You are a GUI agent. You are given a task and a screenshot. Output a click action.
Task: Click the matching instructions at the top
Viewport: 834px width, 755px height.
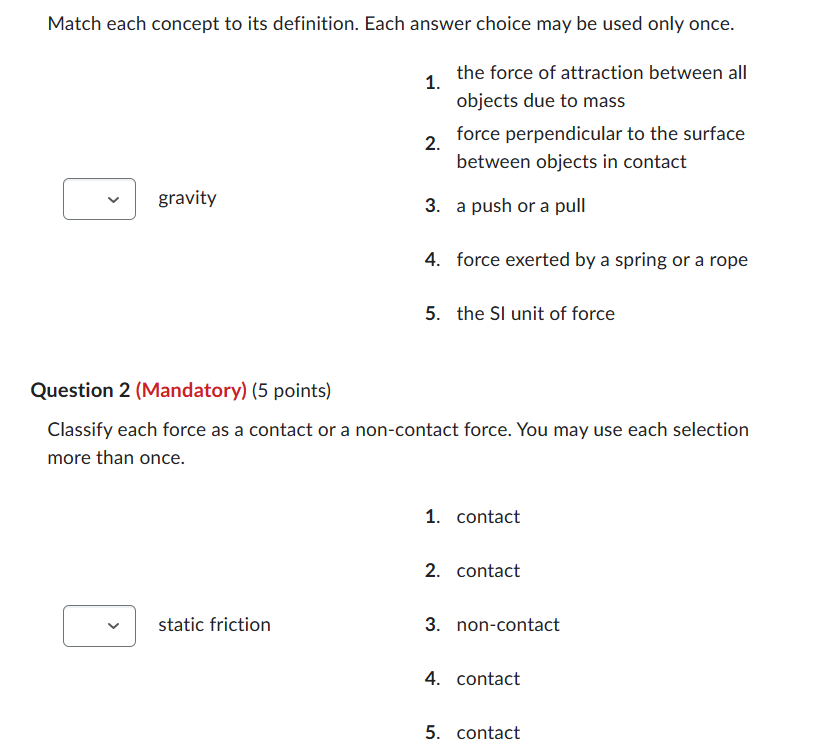point(398,23)
